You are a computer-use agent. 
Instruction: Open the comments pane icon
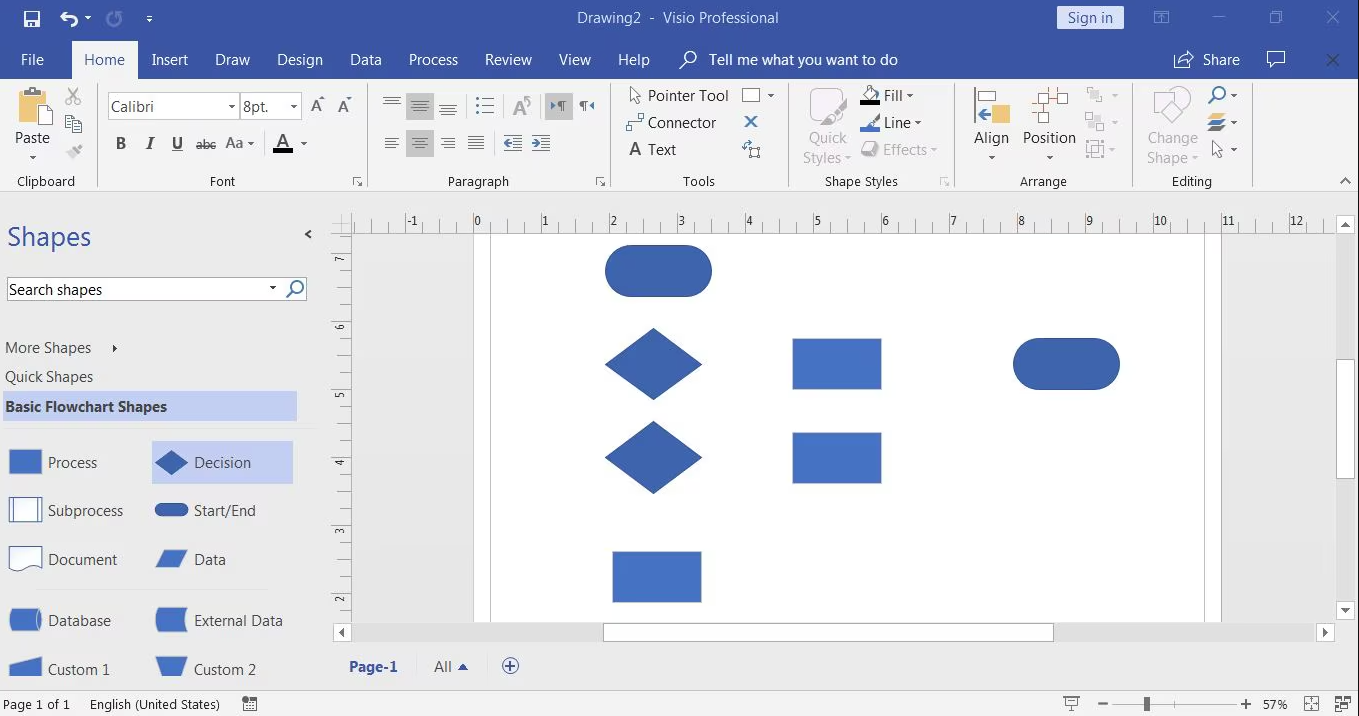(x=1276, y=60)
